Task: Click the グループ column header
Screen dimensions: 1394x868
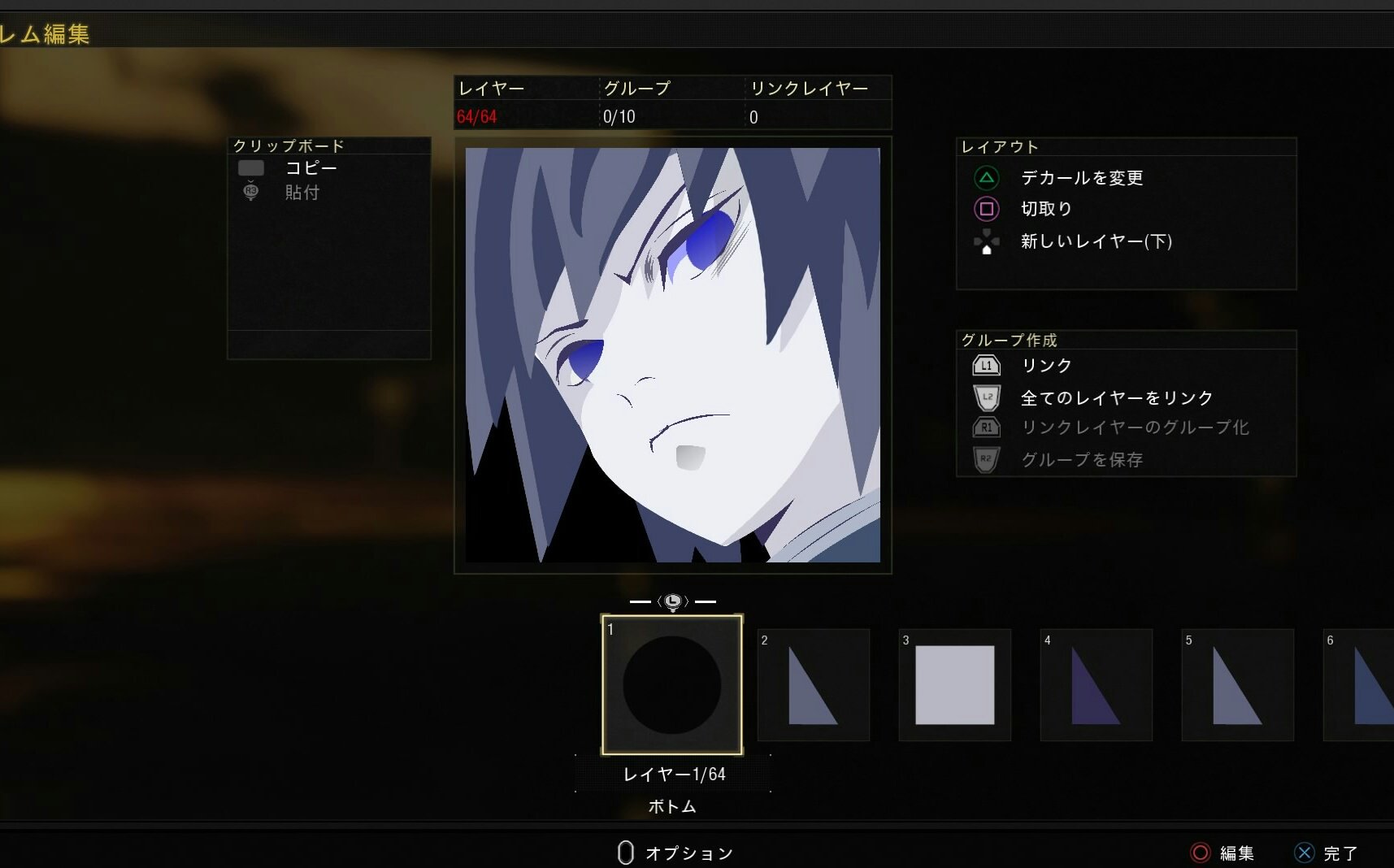Action: [636, 88]
